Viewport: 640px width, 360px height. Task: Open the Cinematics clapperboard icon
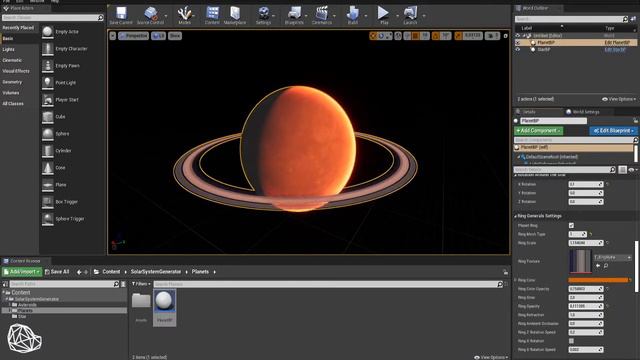tap(322, 13)
